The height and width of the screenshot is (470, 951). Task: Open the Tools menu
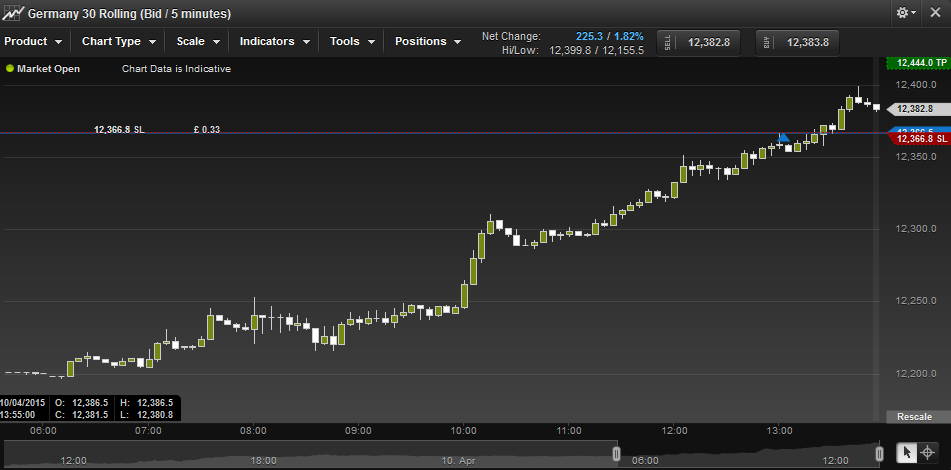[352, 42]
